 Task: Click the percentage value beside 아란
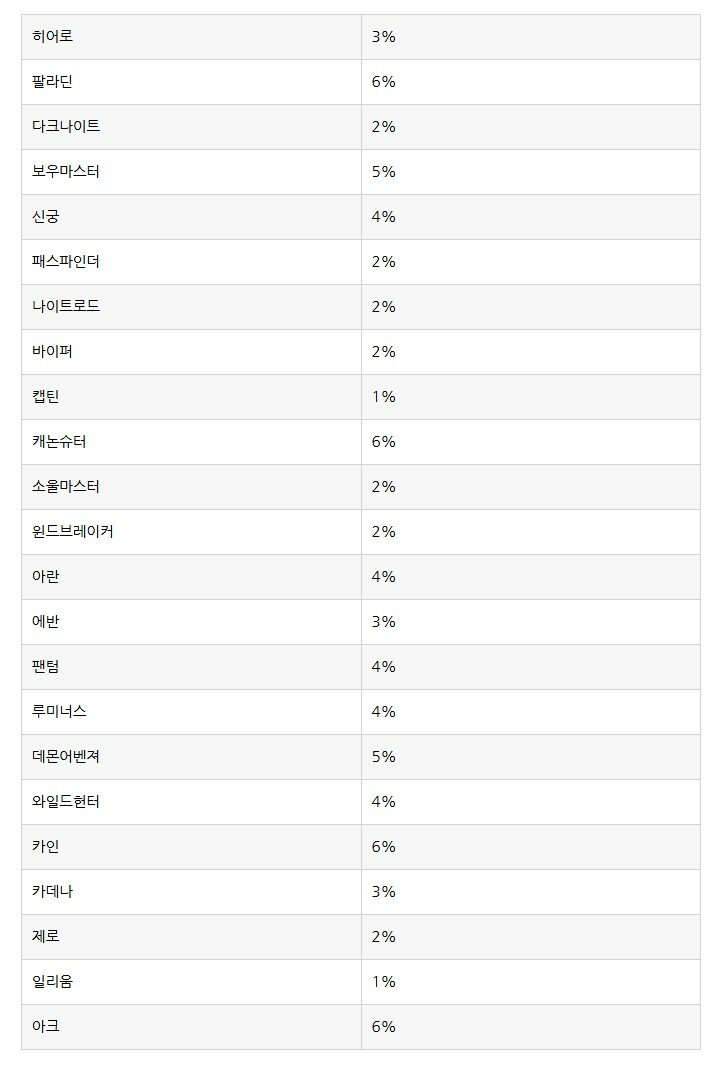(384, 577)
